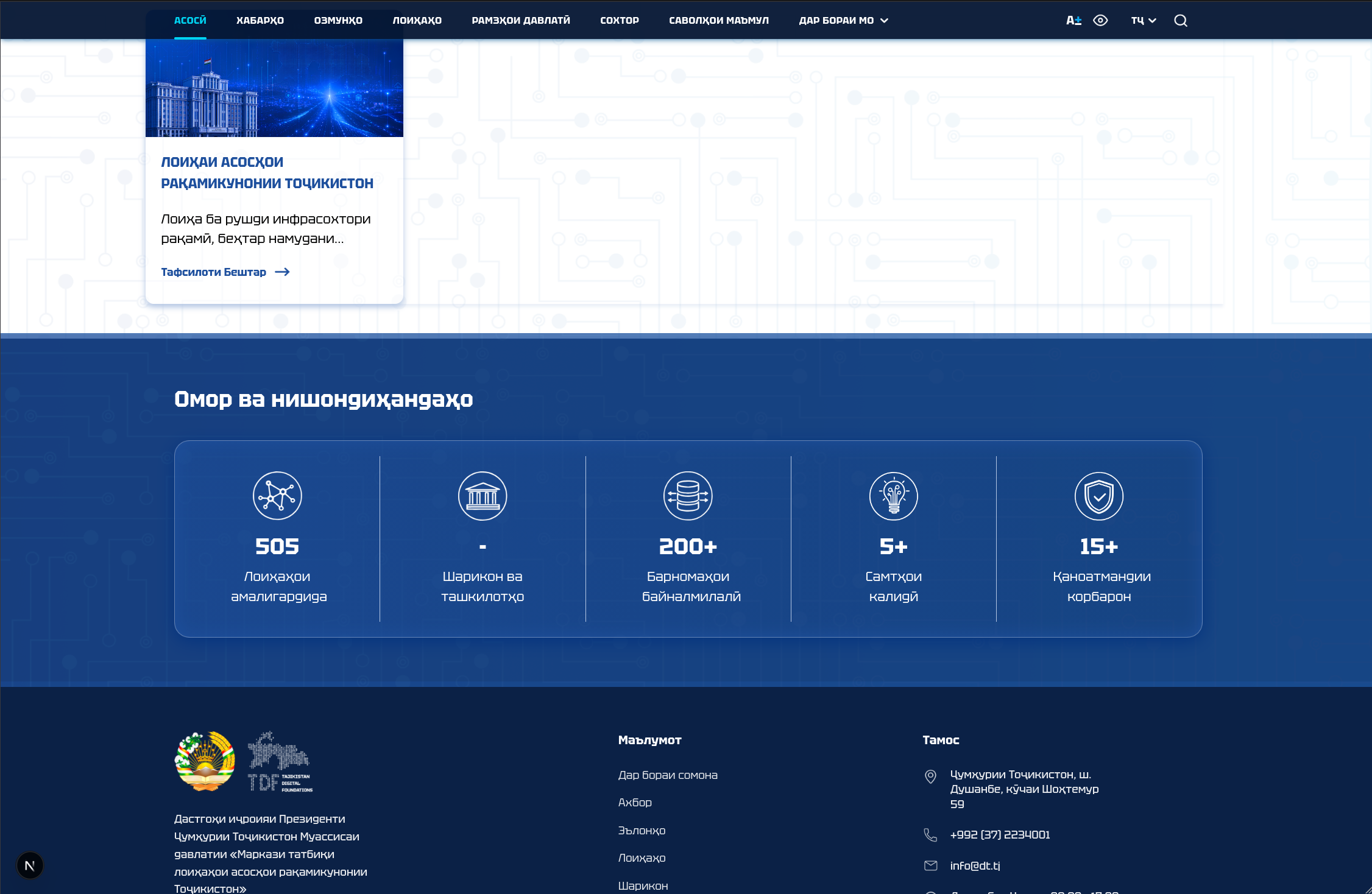
Task: Click the TDF Tajikistan Digital Foundations logo
Action: [x=280, y=761]
